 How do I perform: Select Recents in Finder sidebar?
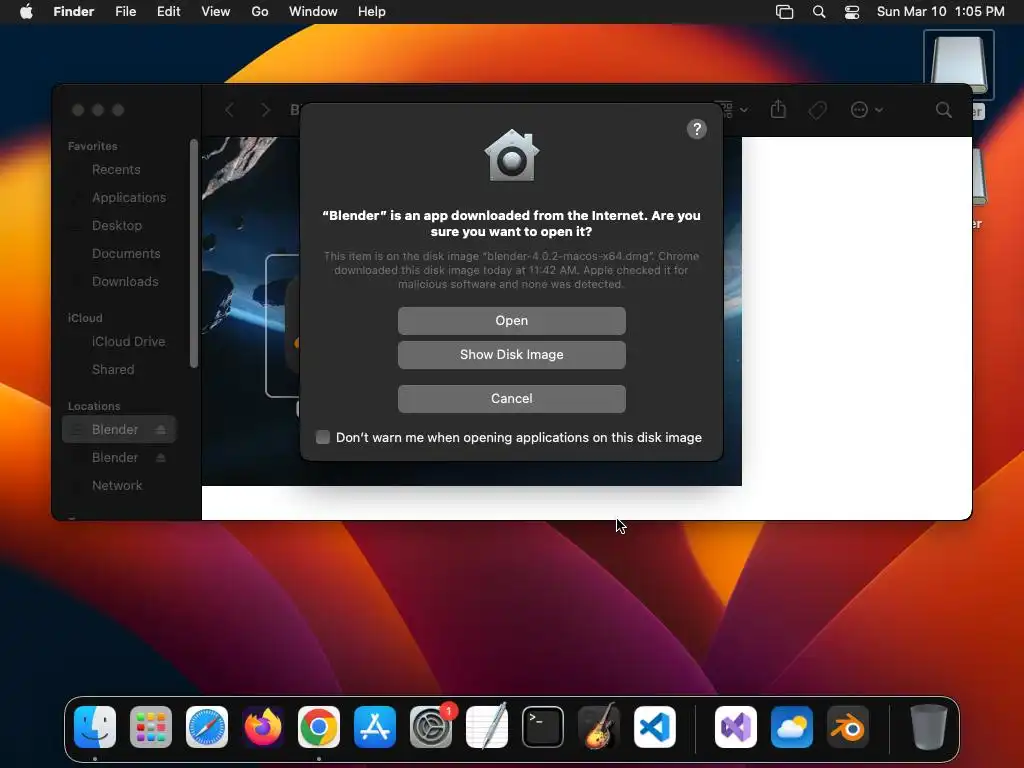[x=116, y=170]
